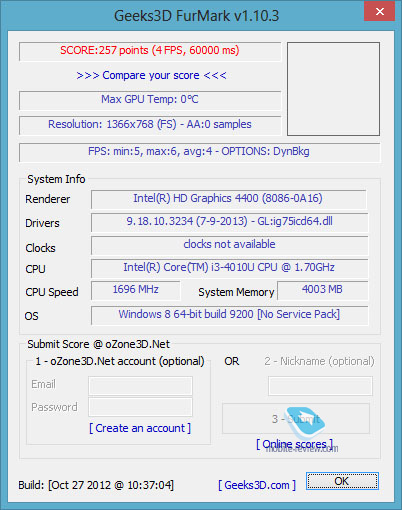Click the Clocks label
402x510 pixels.
point(40,248)
